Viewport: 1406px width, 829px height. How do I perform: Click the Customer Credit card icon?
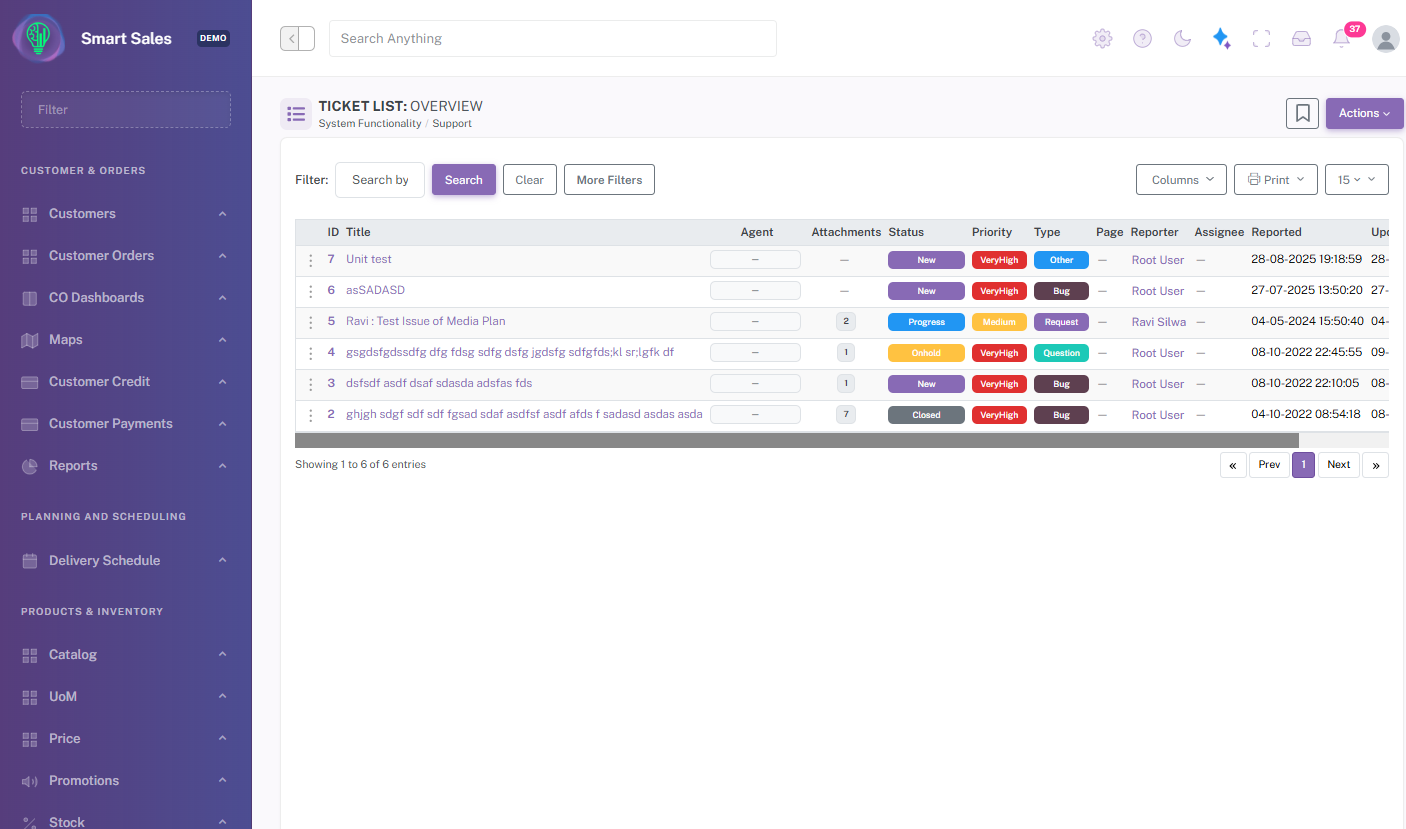pyautogui.click(x=30, y=382)
